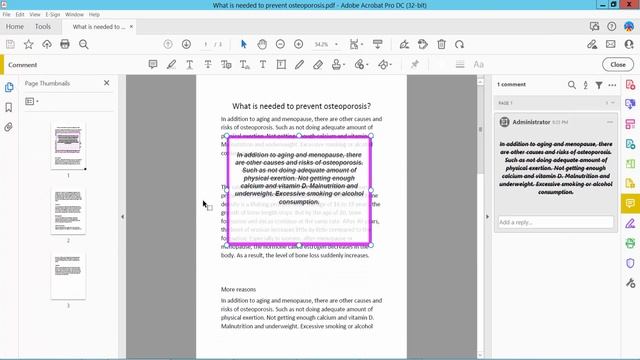640x360 pixels.
Task: Go to the next page arrow
Action: pos(186,44)
